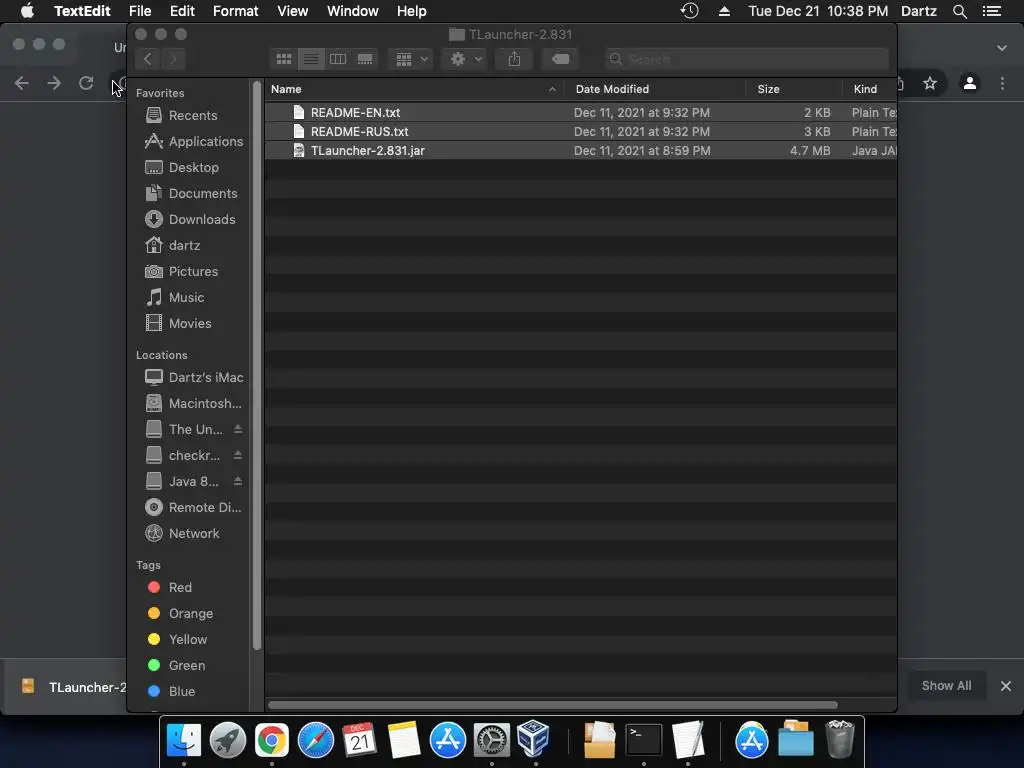Switch Finder to list view
Viewport: 1024px width, 768px height.
tap(311, 59)
